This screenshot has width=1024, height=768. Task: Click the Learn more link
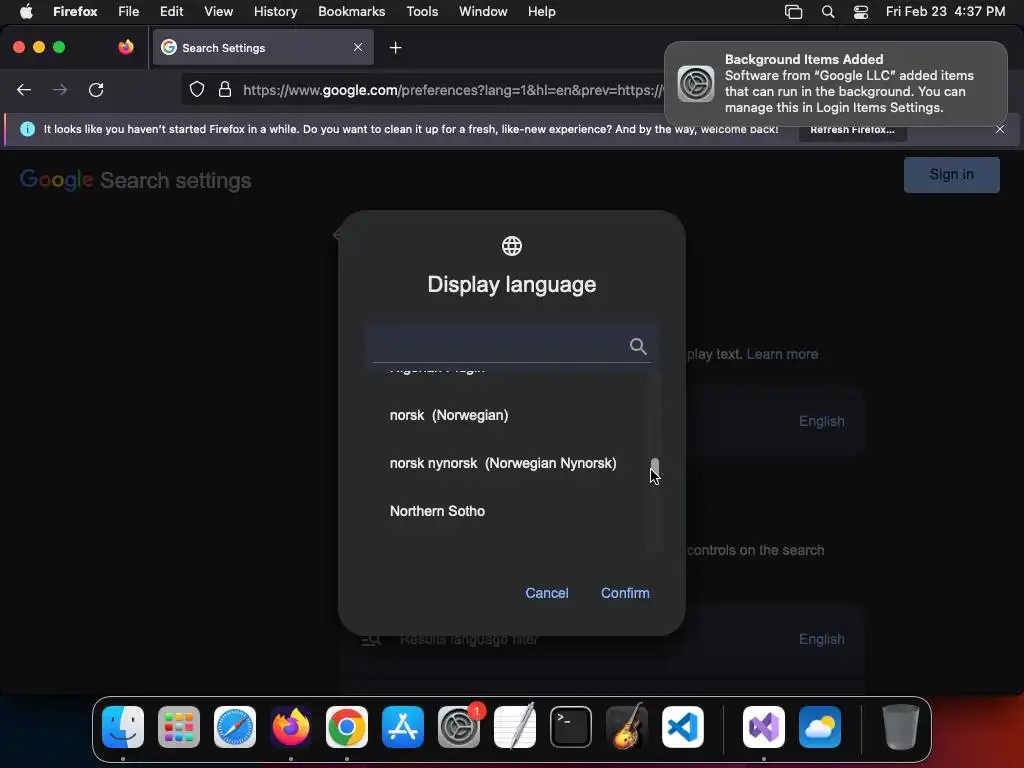point(782,354)
